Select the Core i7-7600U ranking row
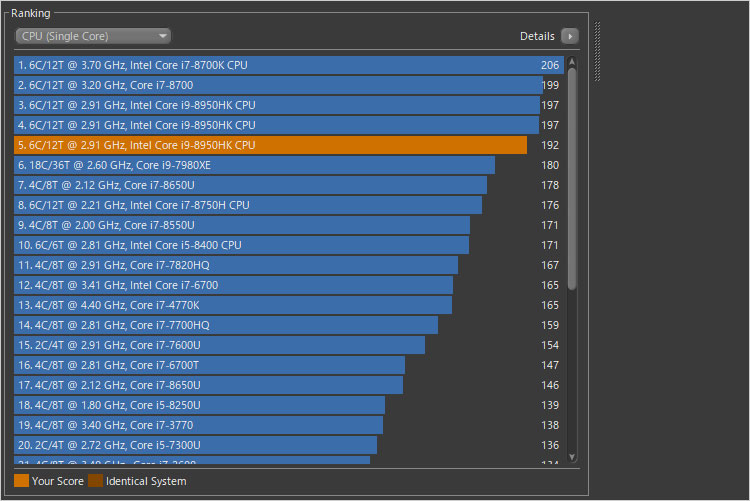 [x=218, y=345]
